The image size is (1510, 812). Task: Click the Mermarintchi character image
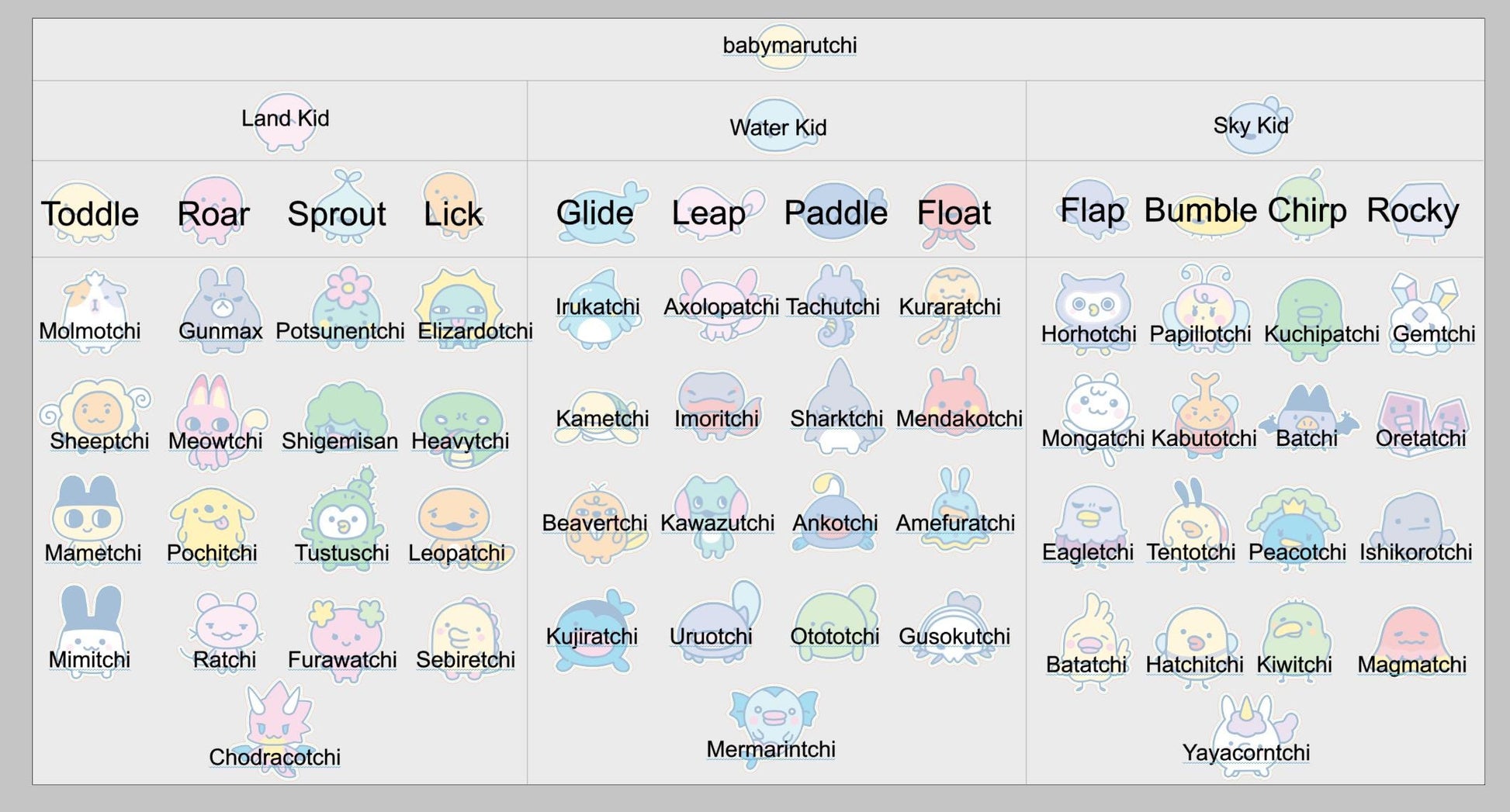772,721
